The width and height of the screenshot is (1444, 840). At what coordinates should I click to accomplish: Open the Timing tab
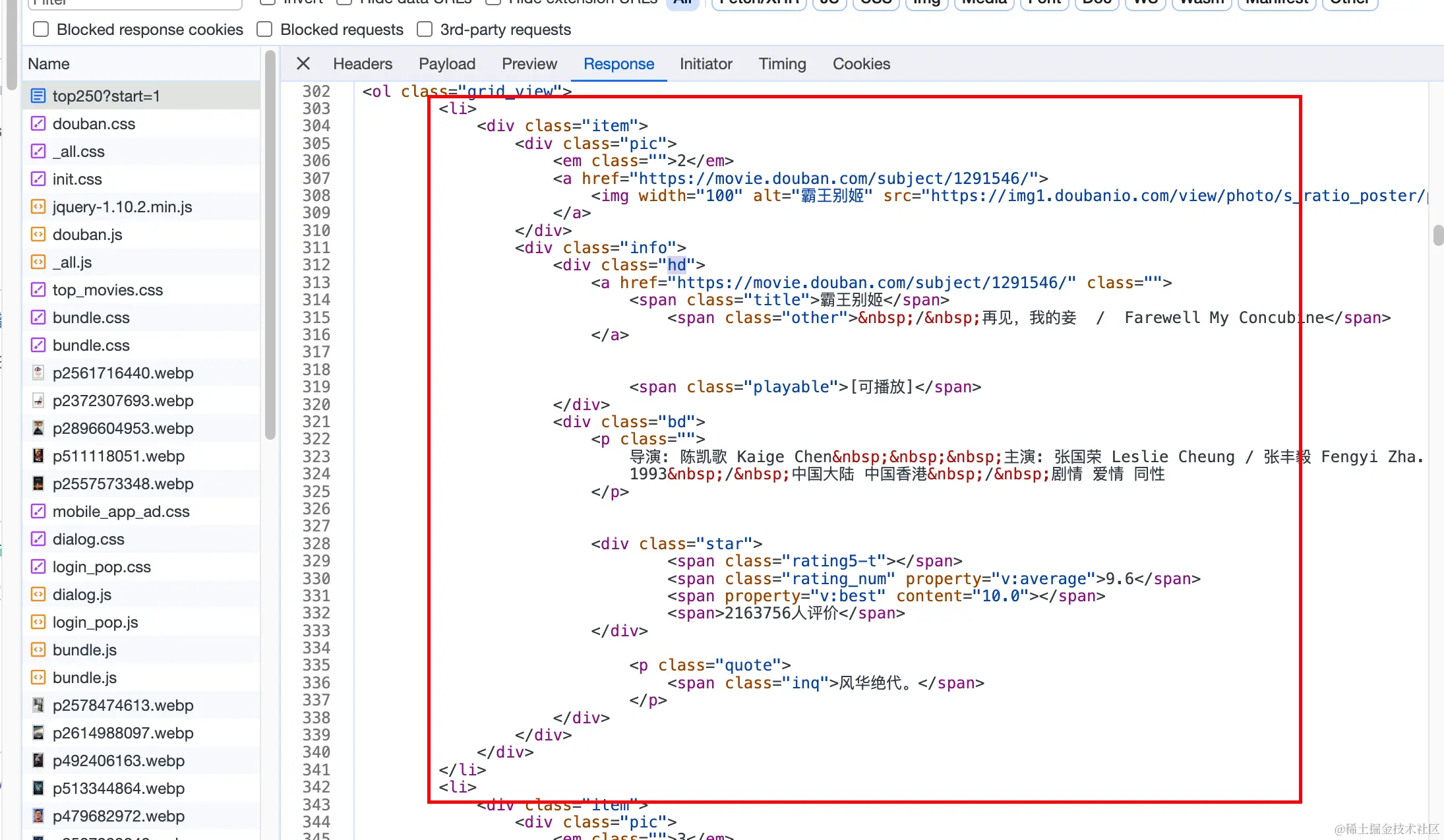click(x=782, y=64)
